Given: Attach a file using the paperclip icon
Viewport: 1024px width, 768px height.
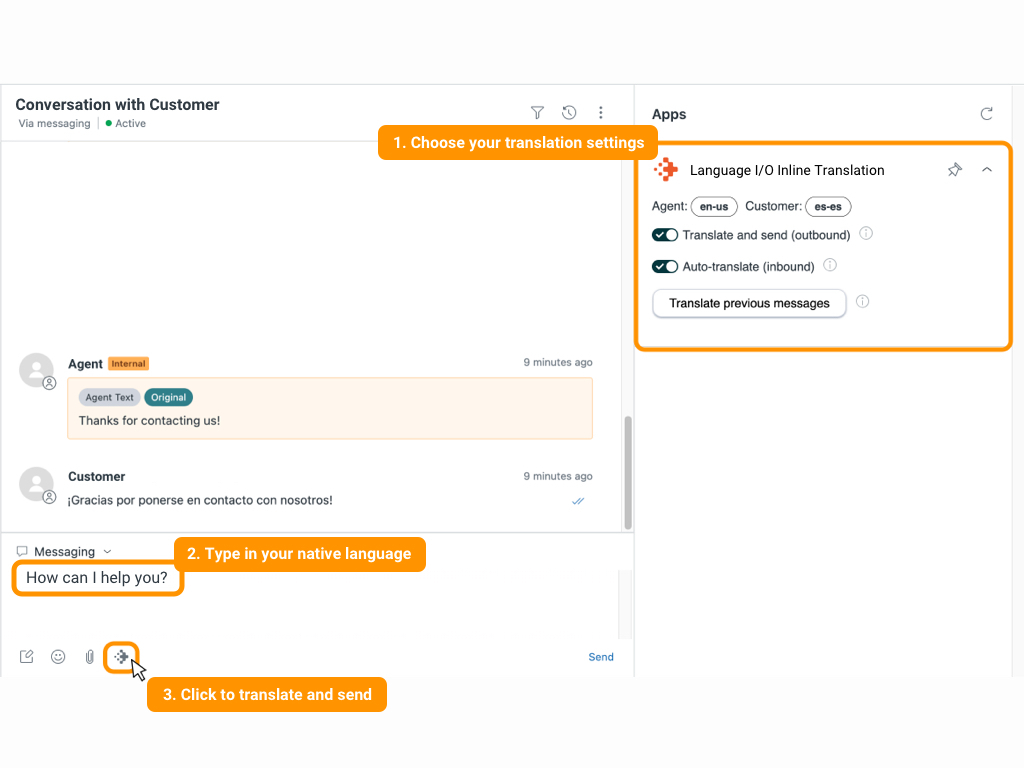Looking at the screenshot, I should click(x=89, y=656).
